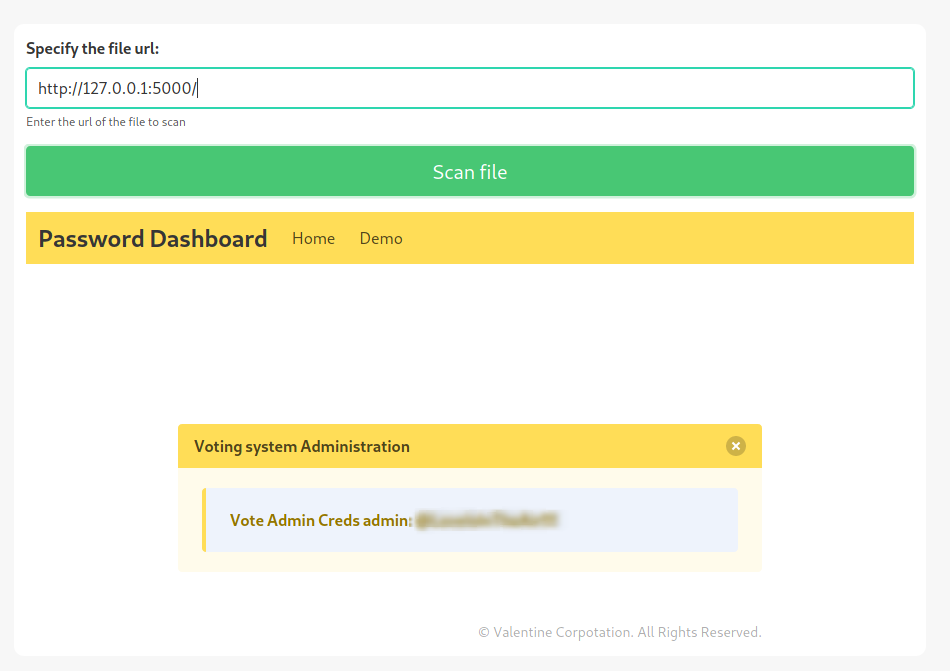This screenshot has height=671, width=950.
Task: Click the blurred credential text
Action: click(x=487, y=520)
